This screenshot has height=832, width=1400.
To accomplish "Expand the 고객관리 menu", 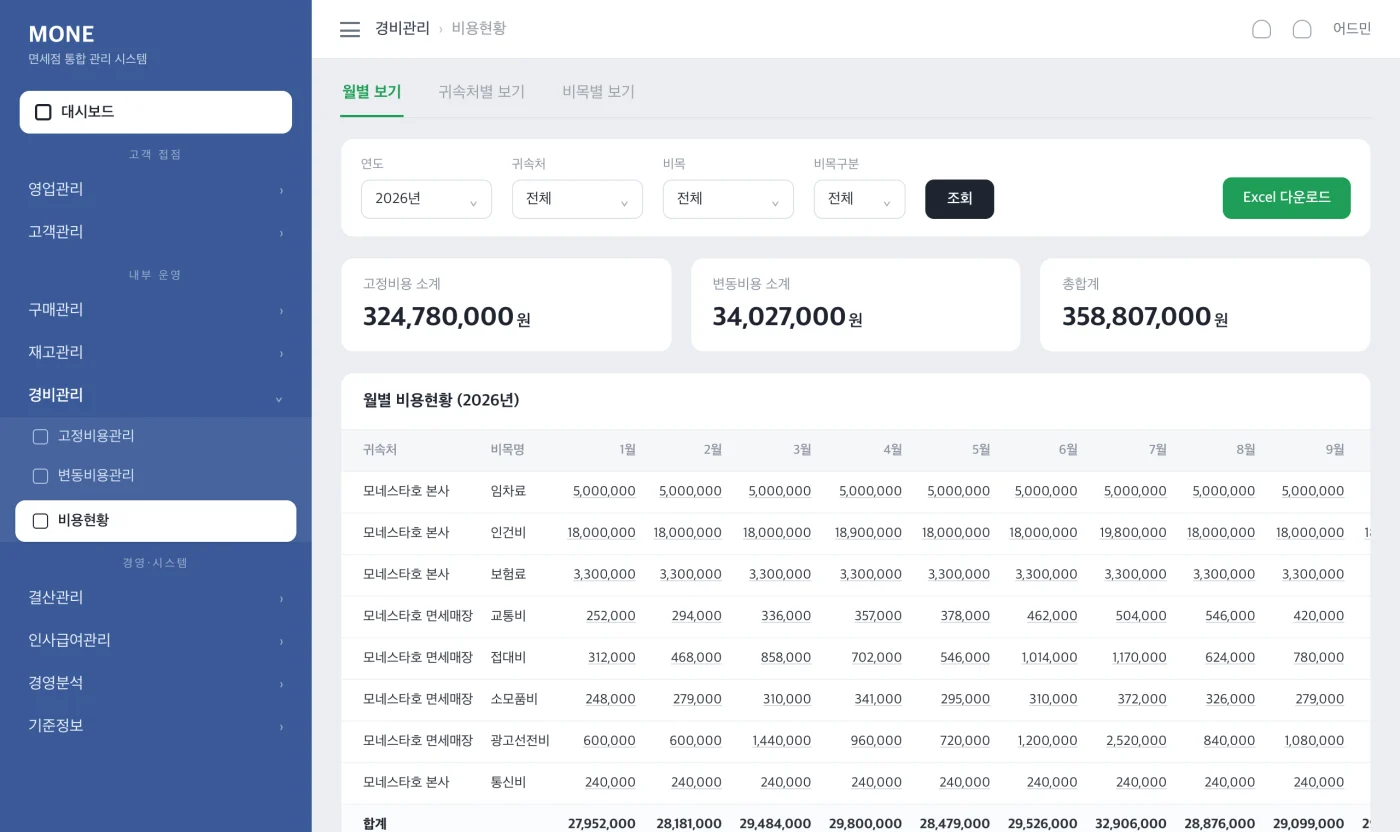I will click(156, 232).
